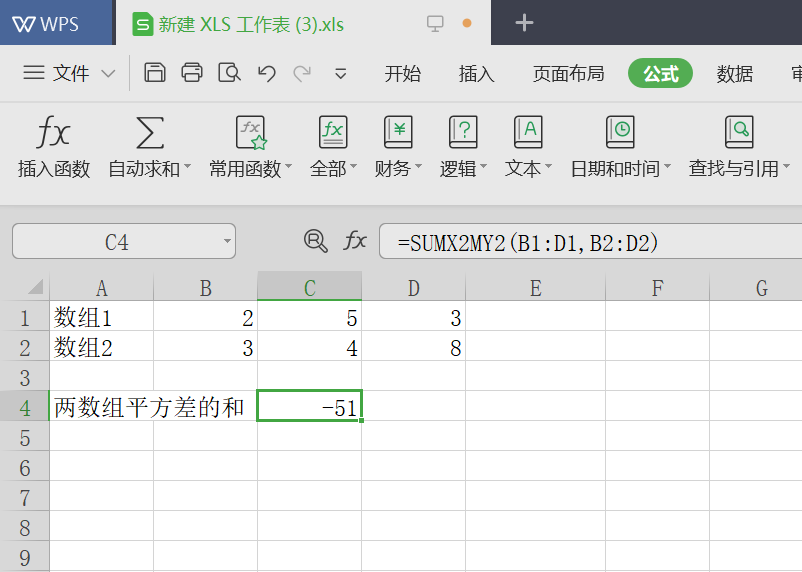
Task: Switch to the 开始 ribbon tab
Action: click(403, 74)
